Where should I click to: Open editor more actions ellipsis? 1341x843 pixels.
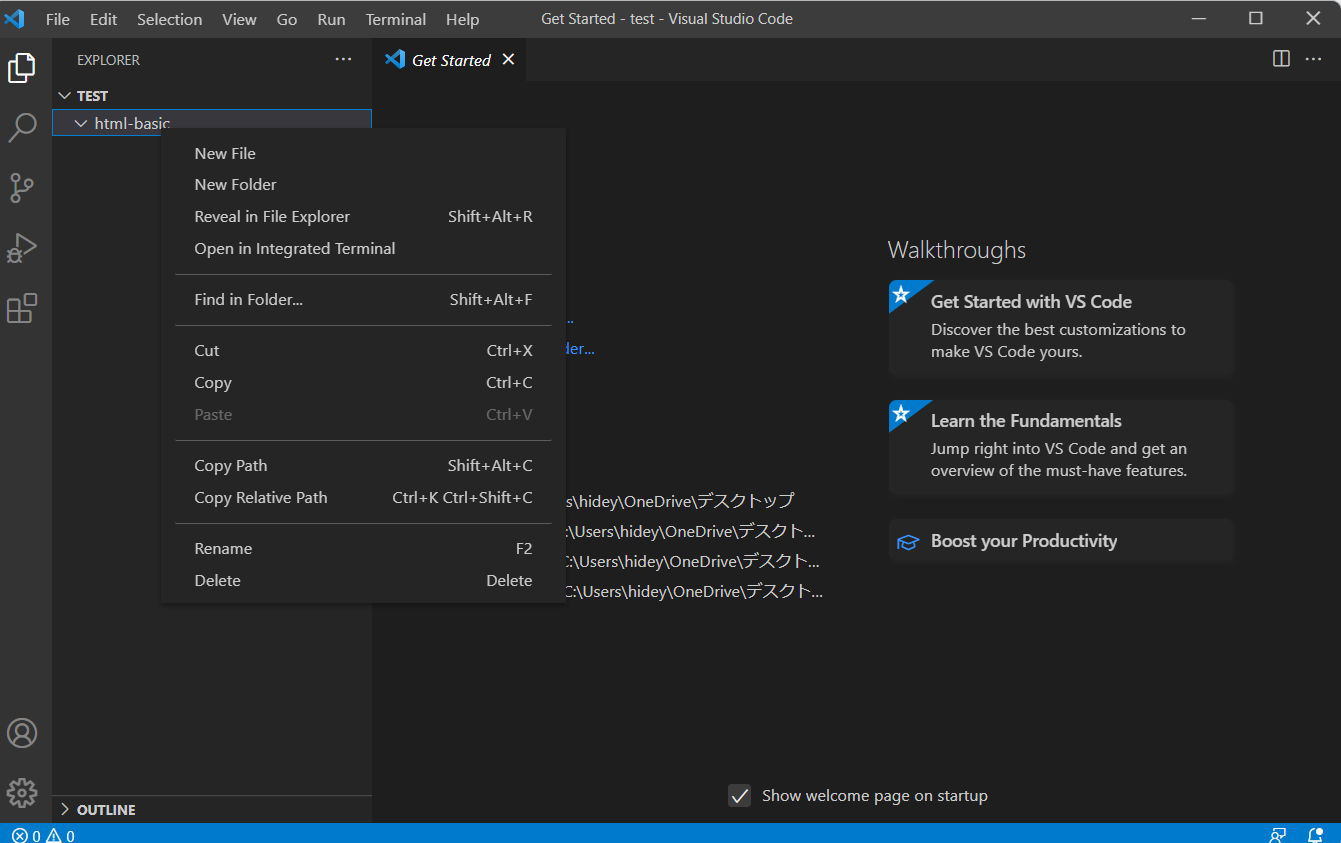point(1313,59)
